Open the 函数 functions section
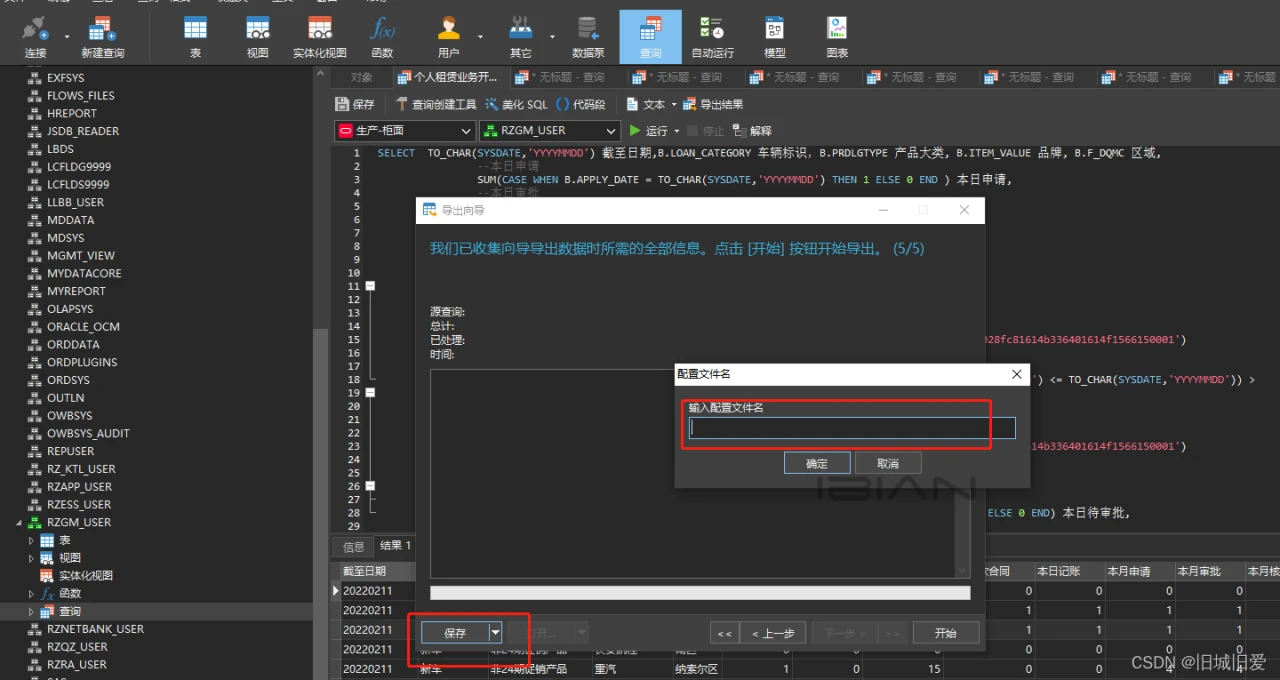 coord(382,37)
